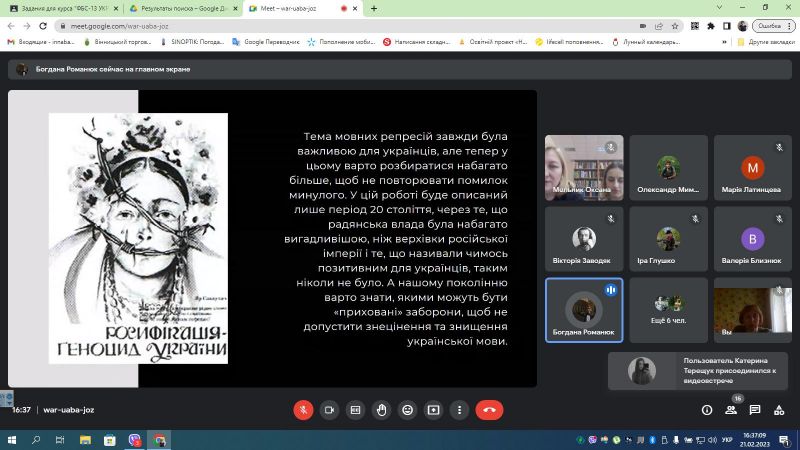Open the 'SINOPTIK: Погода' bookmark

pyautogui.click(x=192, y=42)
